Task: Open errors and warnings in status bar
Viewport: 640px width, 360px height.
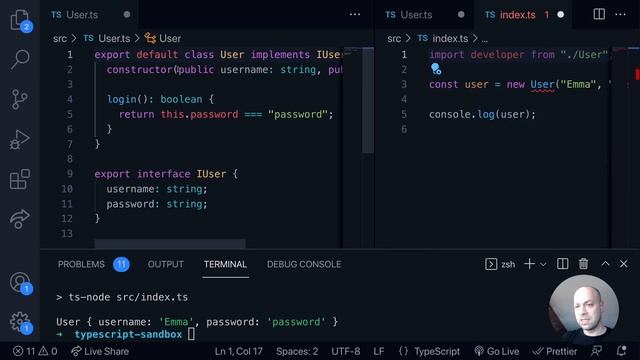Action: pyautogui.click(x=35, y=351)
